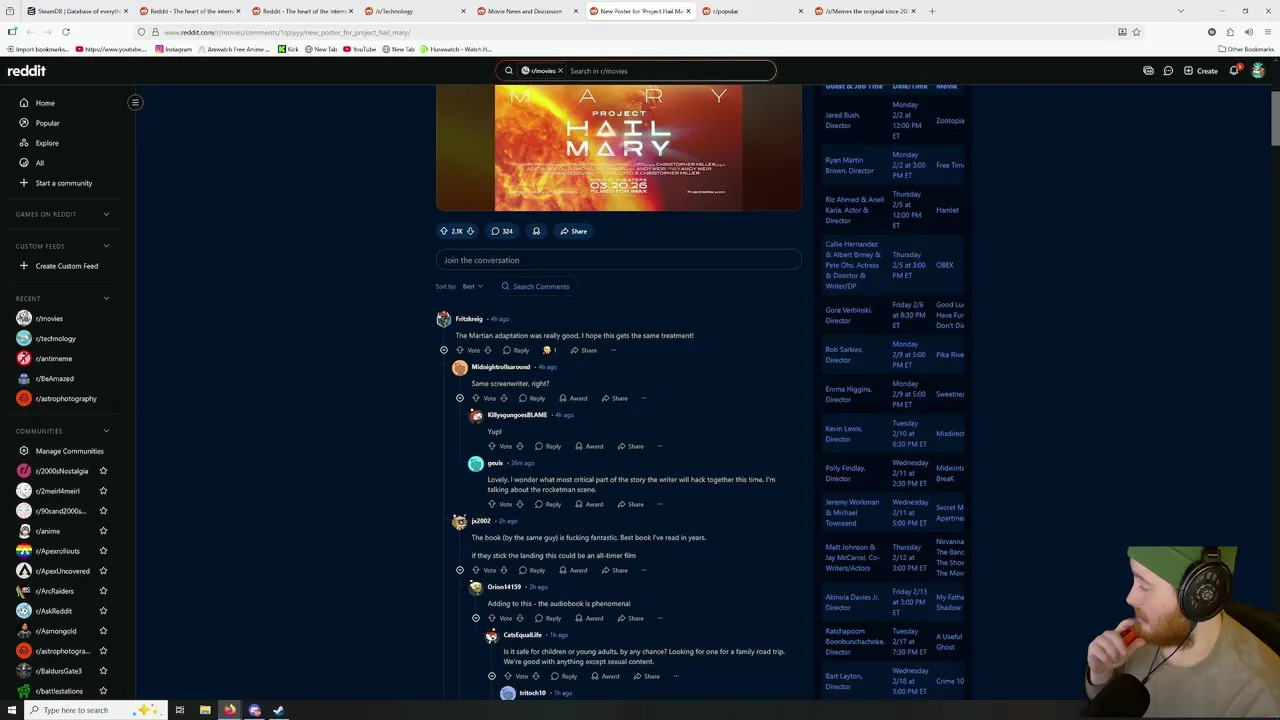Open more options on Fritzkreig's comment
The width and height of the screenshot is (1280, 720).
pos(613,350)
